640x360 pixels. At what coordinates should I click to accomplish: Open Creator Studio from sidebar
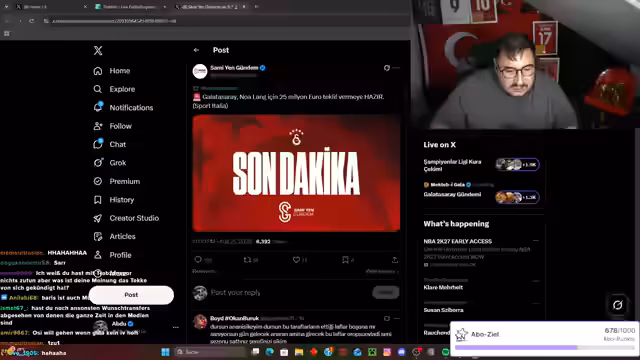tap(126, 218)
